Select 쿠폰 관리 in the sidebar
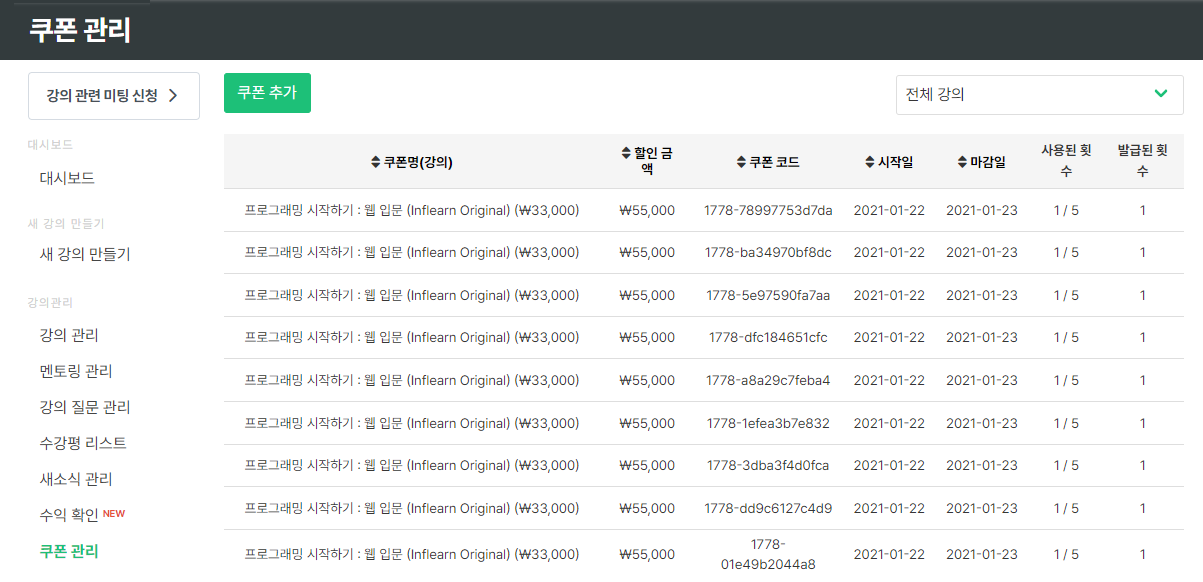1203x582 pixels. 69,551
